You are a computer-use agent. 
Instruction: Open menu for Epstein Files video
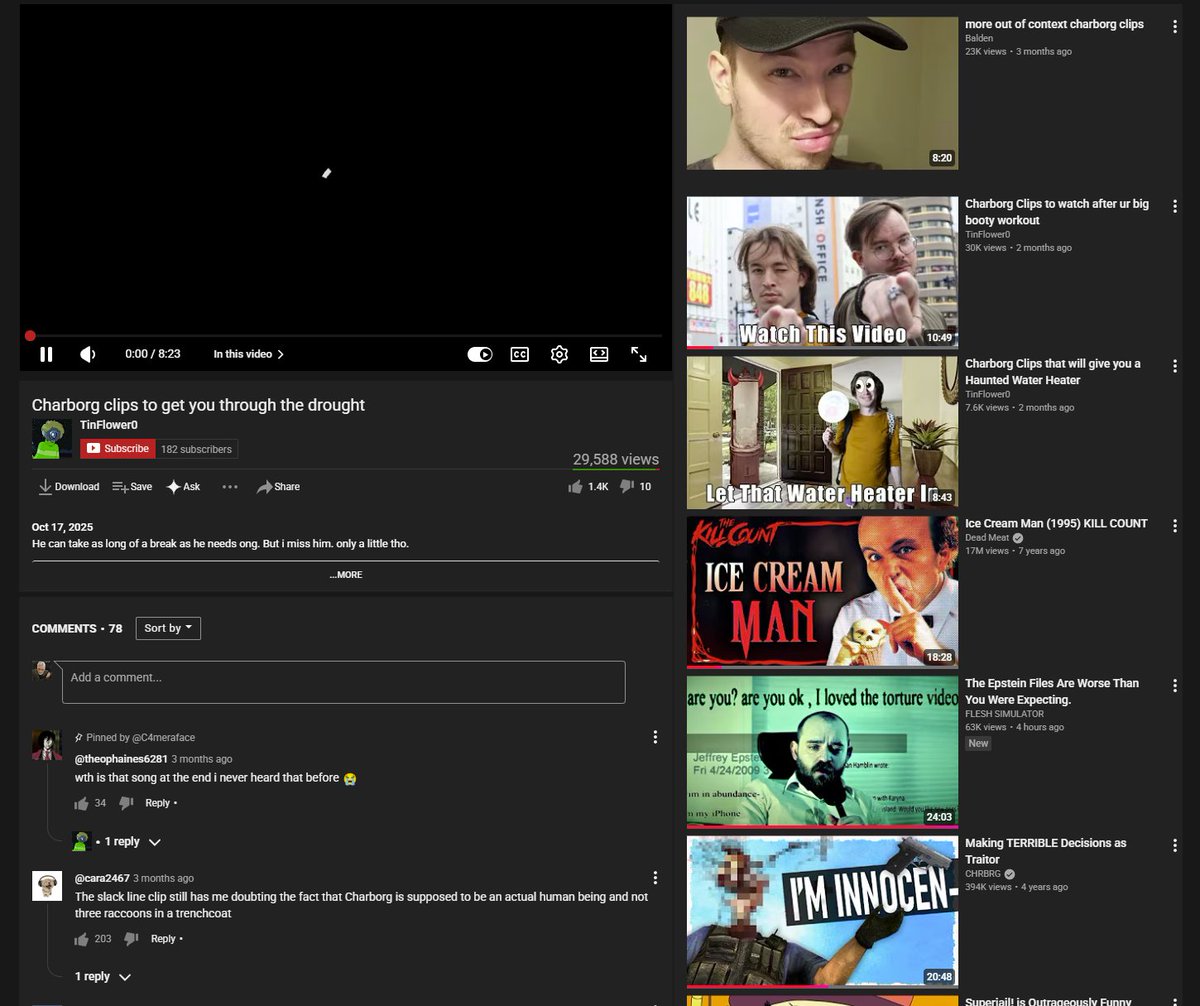(x=1176, y=686)
